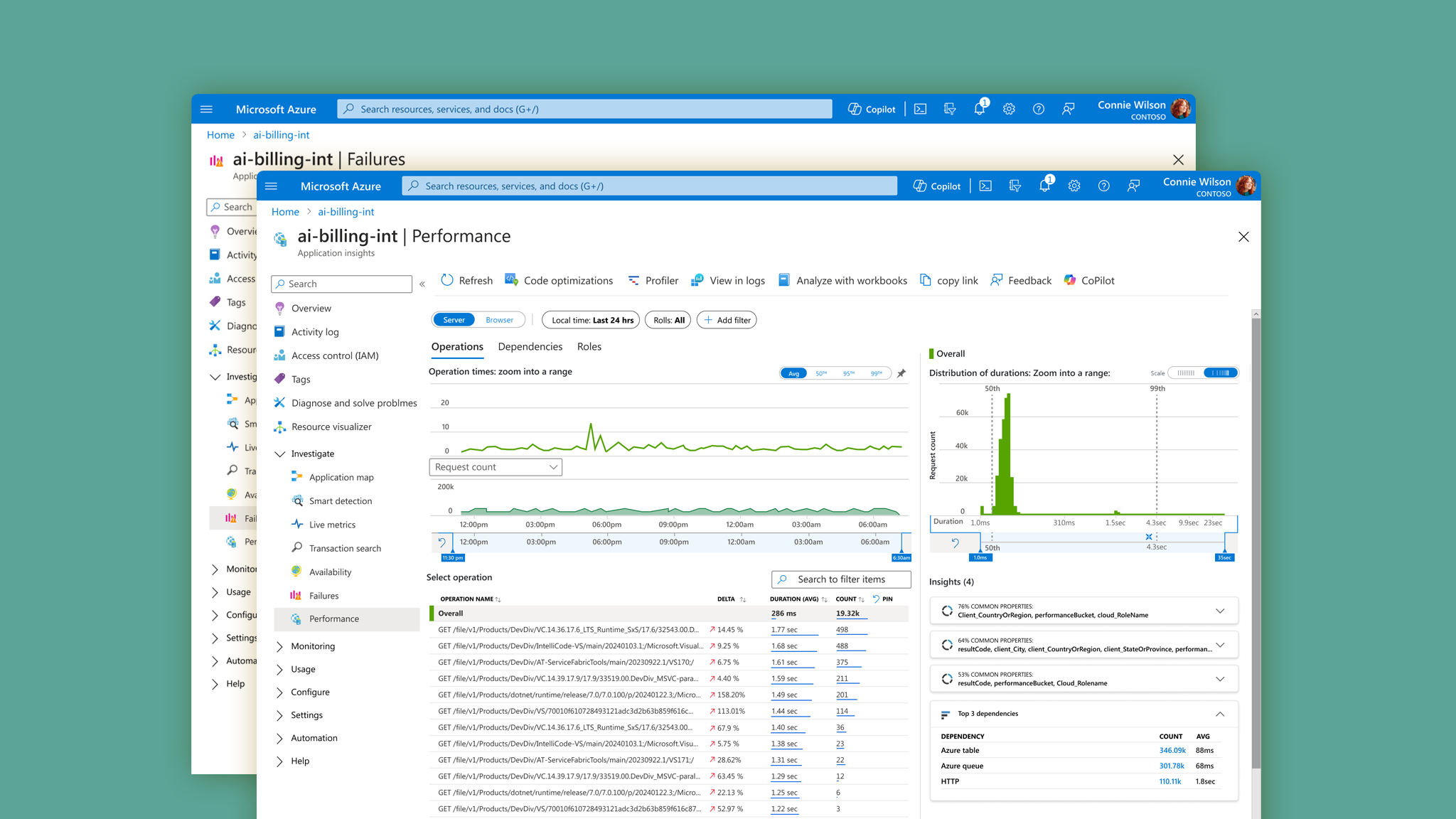Click the CoPilot icon in the command bar

coord(1070,280)
